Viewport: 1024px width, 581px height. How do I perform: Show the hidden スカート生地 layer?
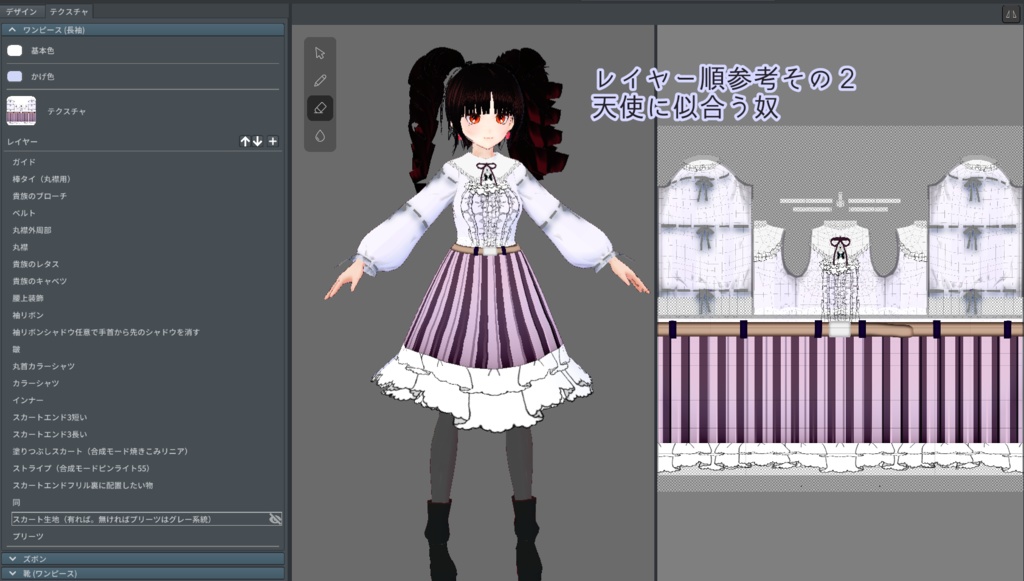coord(277,519)
